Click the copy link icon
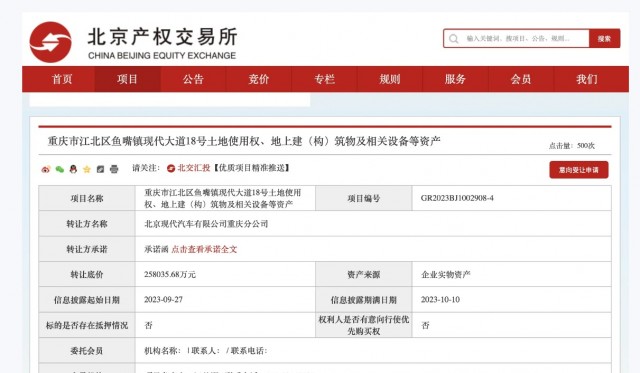640x373 pixels. (100, 169)
